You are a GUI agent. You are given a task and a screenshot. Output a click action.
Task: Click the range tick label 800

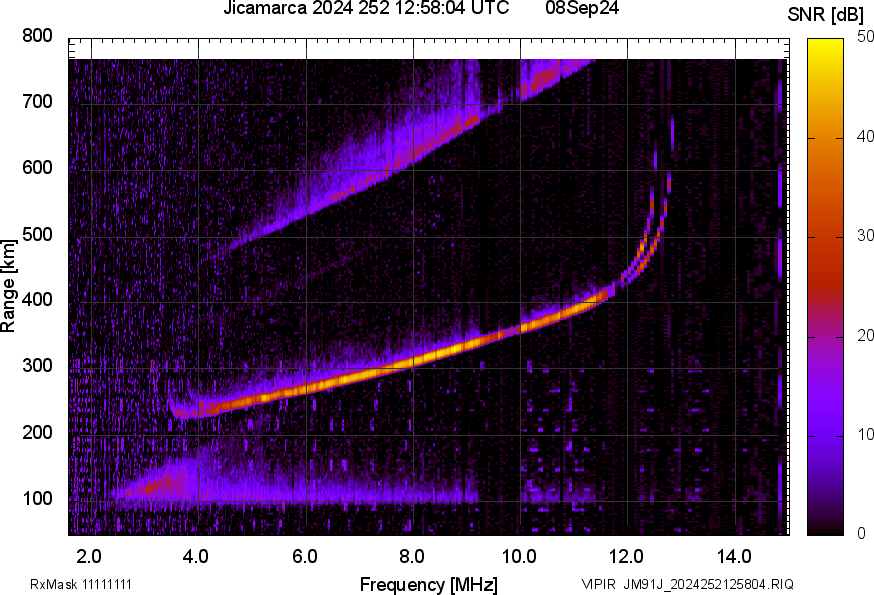37,36
